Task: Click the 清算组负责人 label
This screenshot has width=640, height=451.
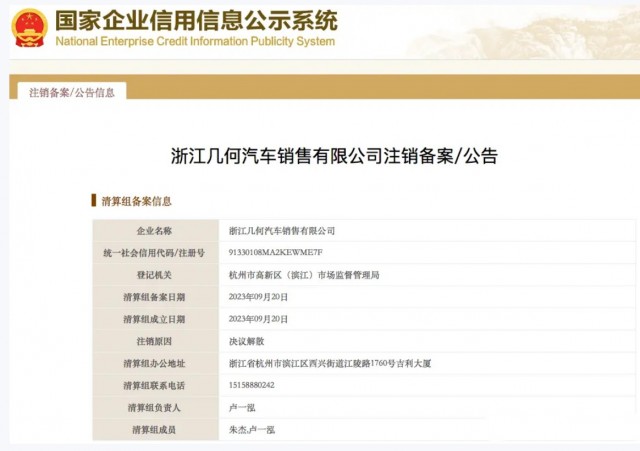Action: click(x=154, y=407)
